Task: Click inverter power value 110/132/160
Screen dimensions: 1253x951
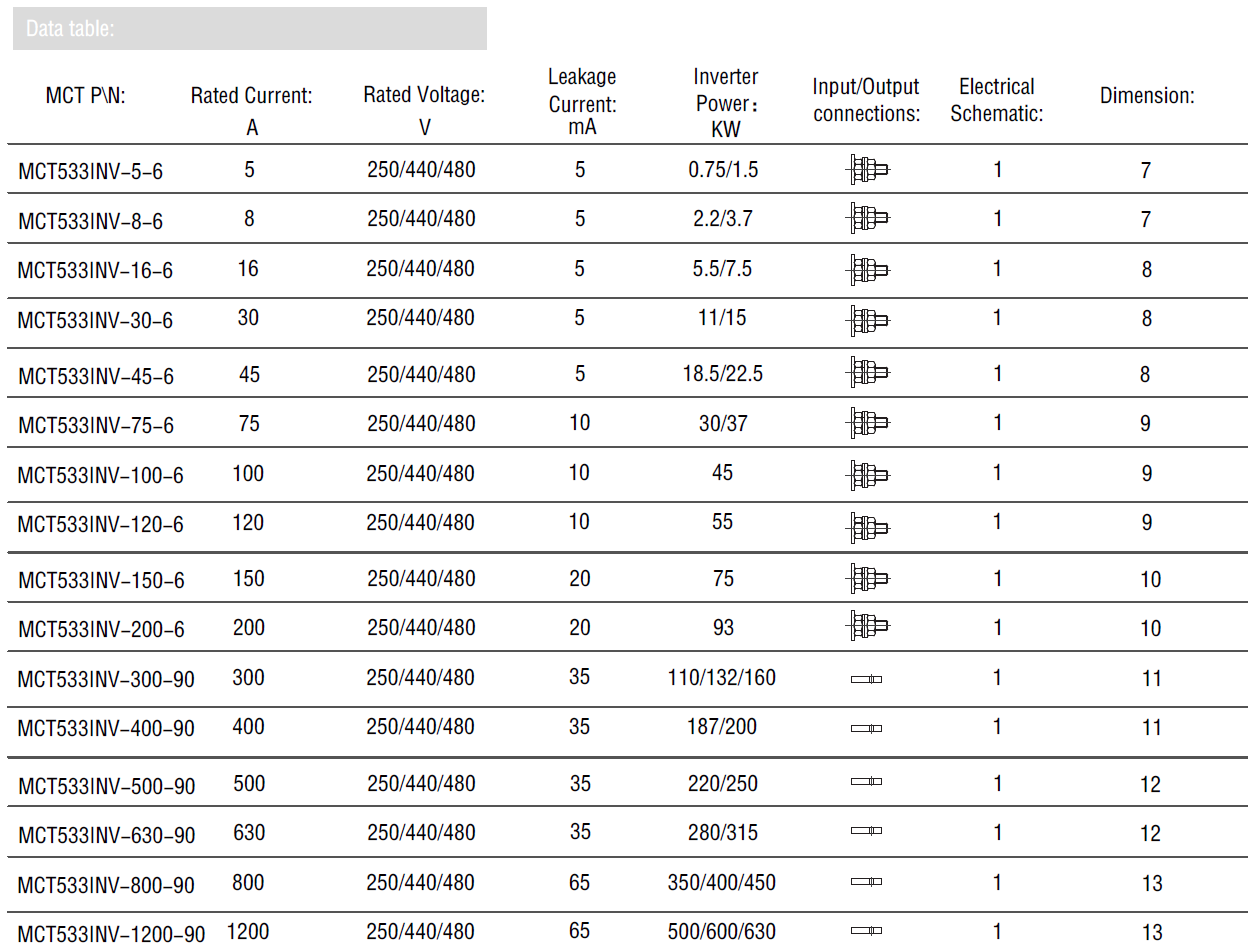Action: point(722,678)
